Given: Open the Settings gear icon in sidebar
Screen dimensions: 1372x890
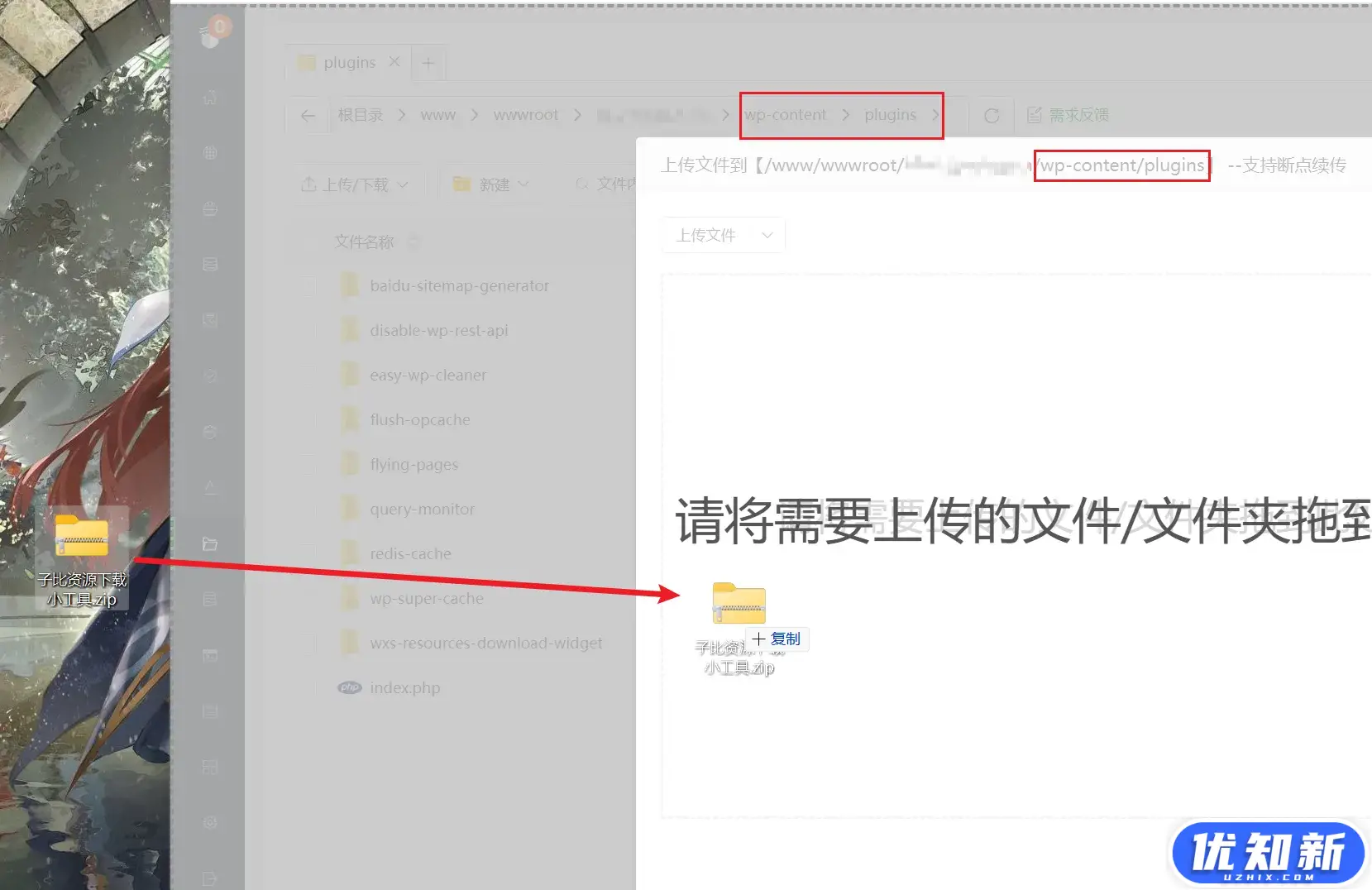Looking at the screenshot, I should coord(210,823).
